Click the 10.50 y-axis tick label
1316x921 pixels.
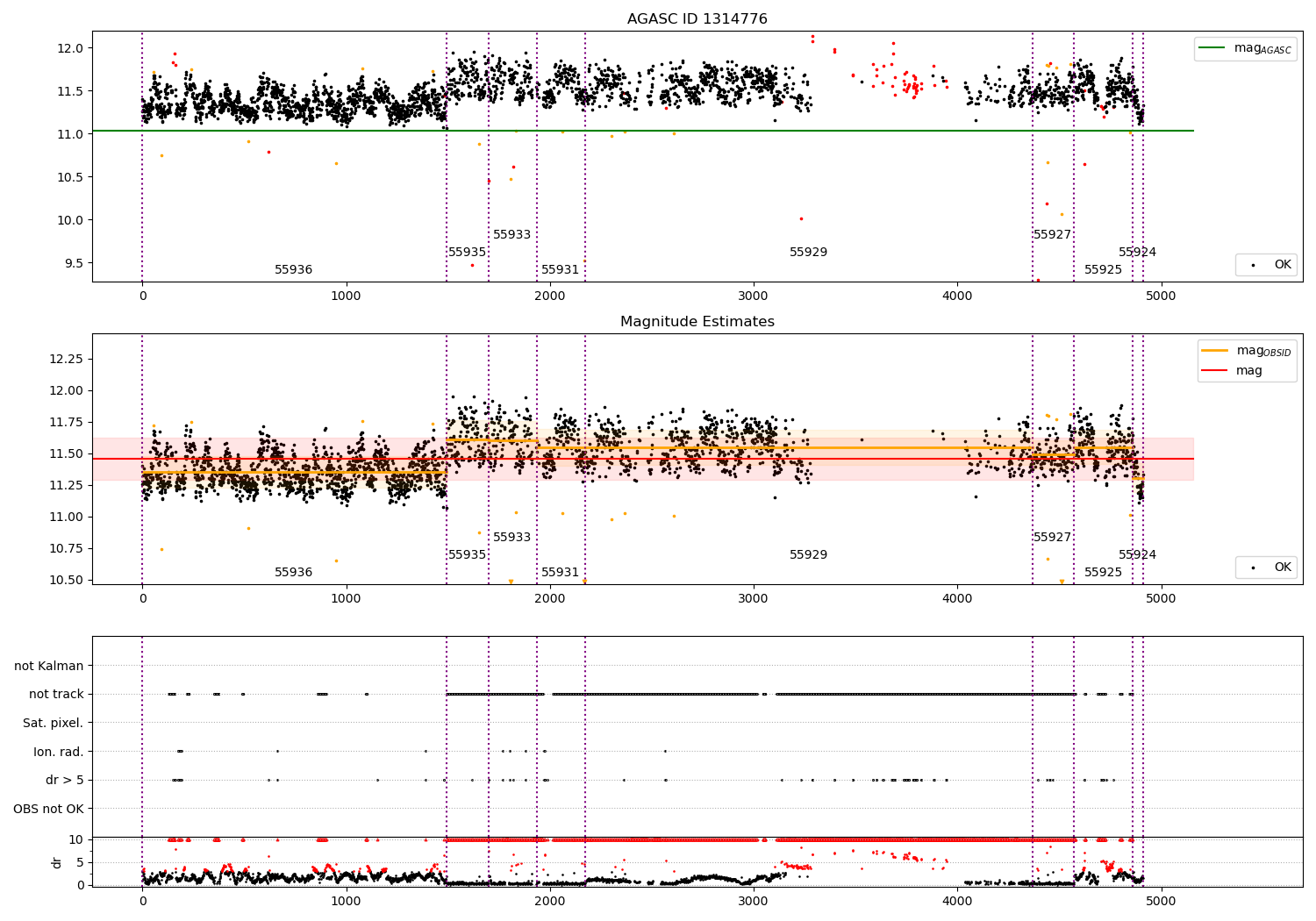pyautogui.click(x=67, y=580)
